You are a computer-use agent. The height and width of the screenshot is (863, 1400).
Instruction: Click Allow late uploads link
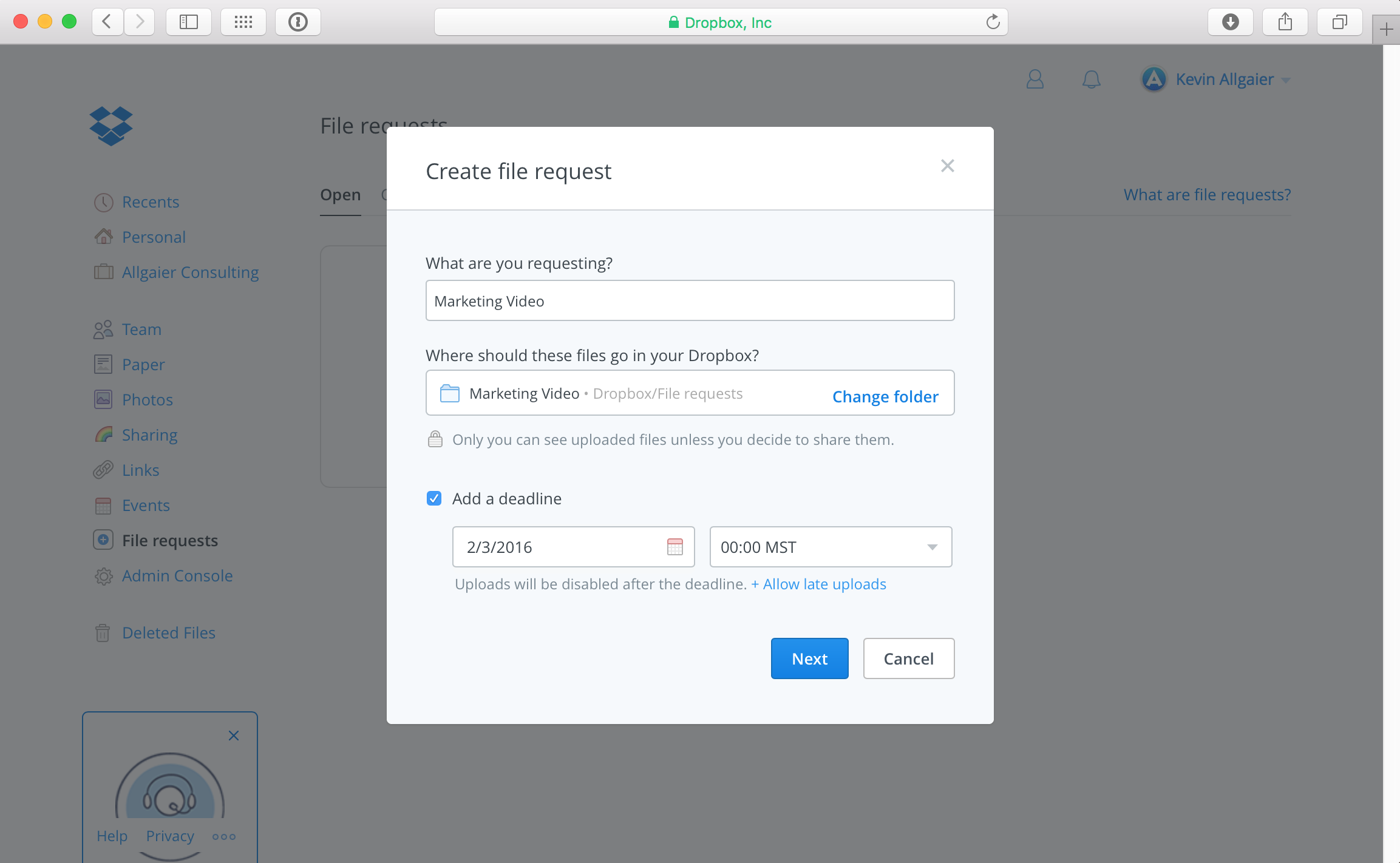tap(818, 584)
